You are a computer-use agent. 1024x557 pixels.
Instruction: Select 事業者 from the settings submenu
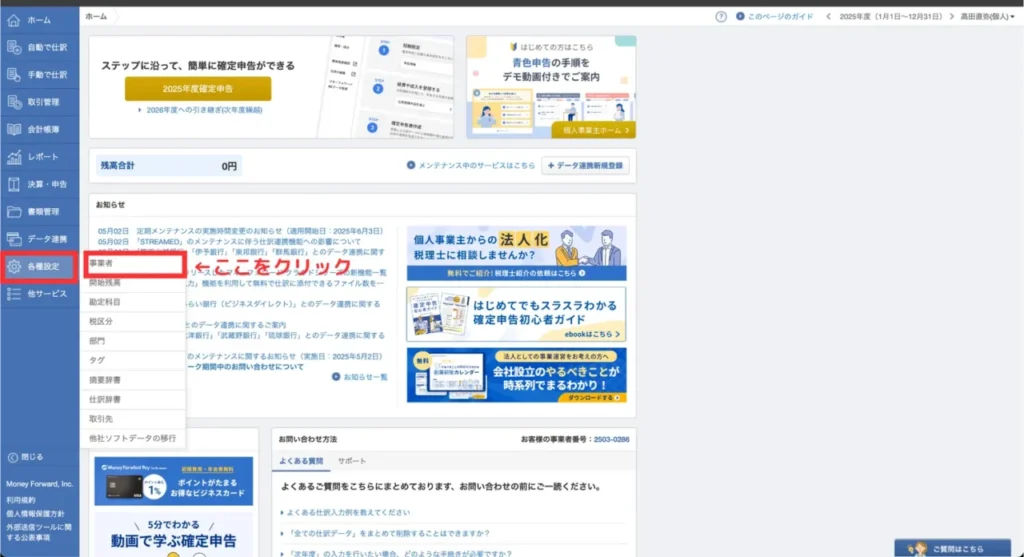pos(134,263)
